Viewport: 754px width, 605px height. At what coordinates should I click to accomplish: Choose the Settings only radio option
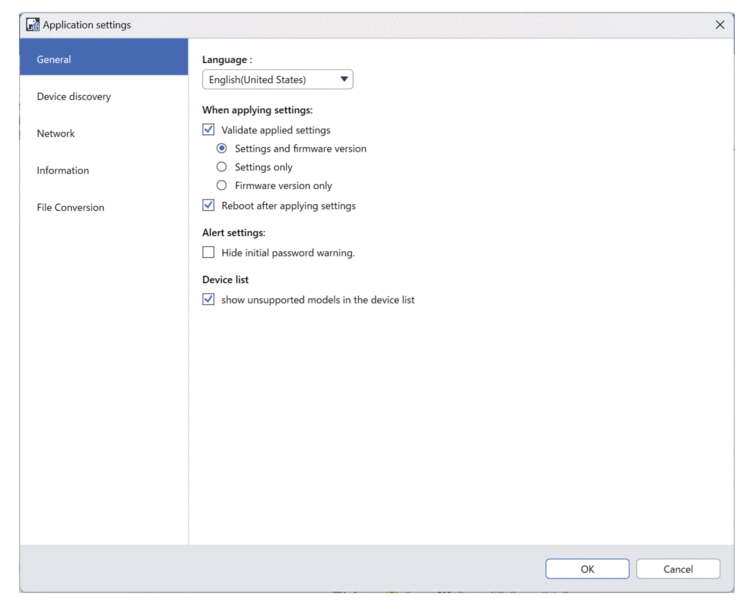tap(222, 167)
